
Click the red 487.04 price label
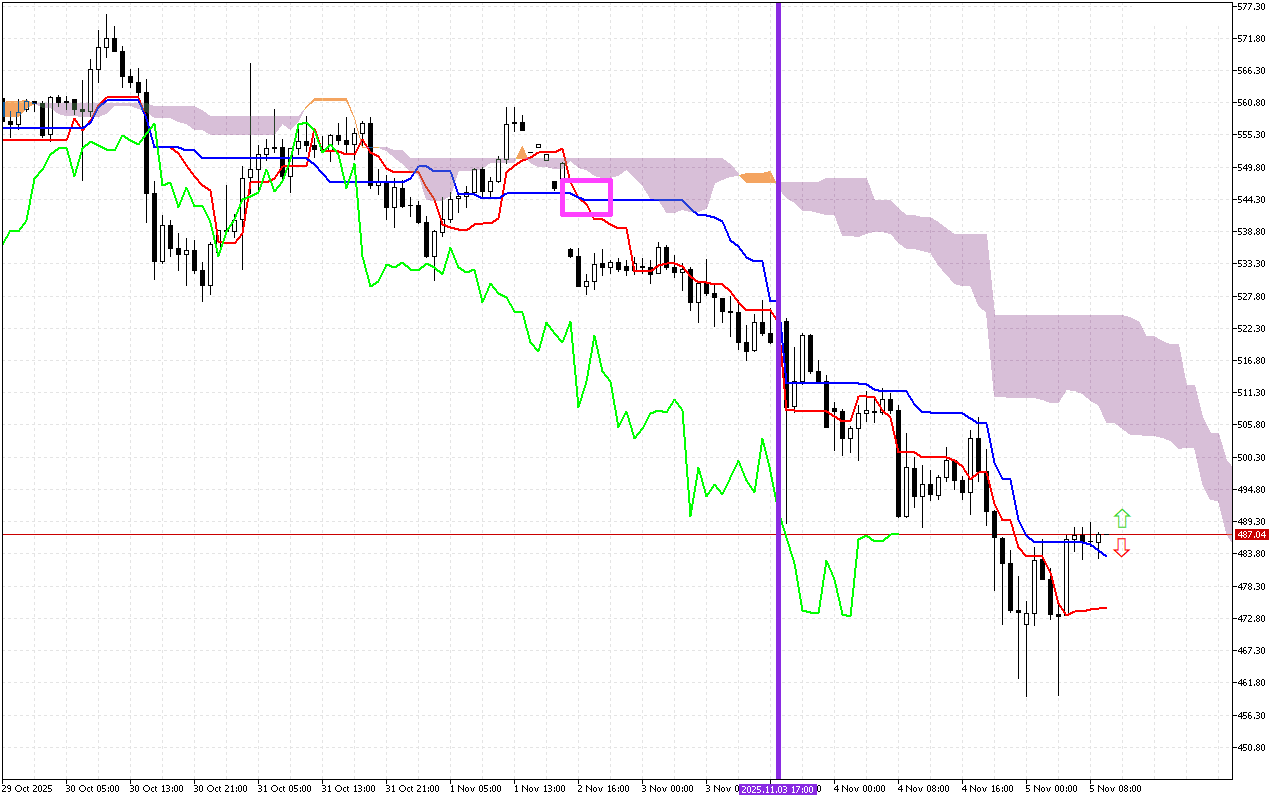point(1251,535)
